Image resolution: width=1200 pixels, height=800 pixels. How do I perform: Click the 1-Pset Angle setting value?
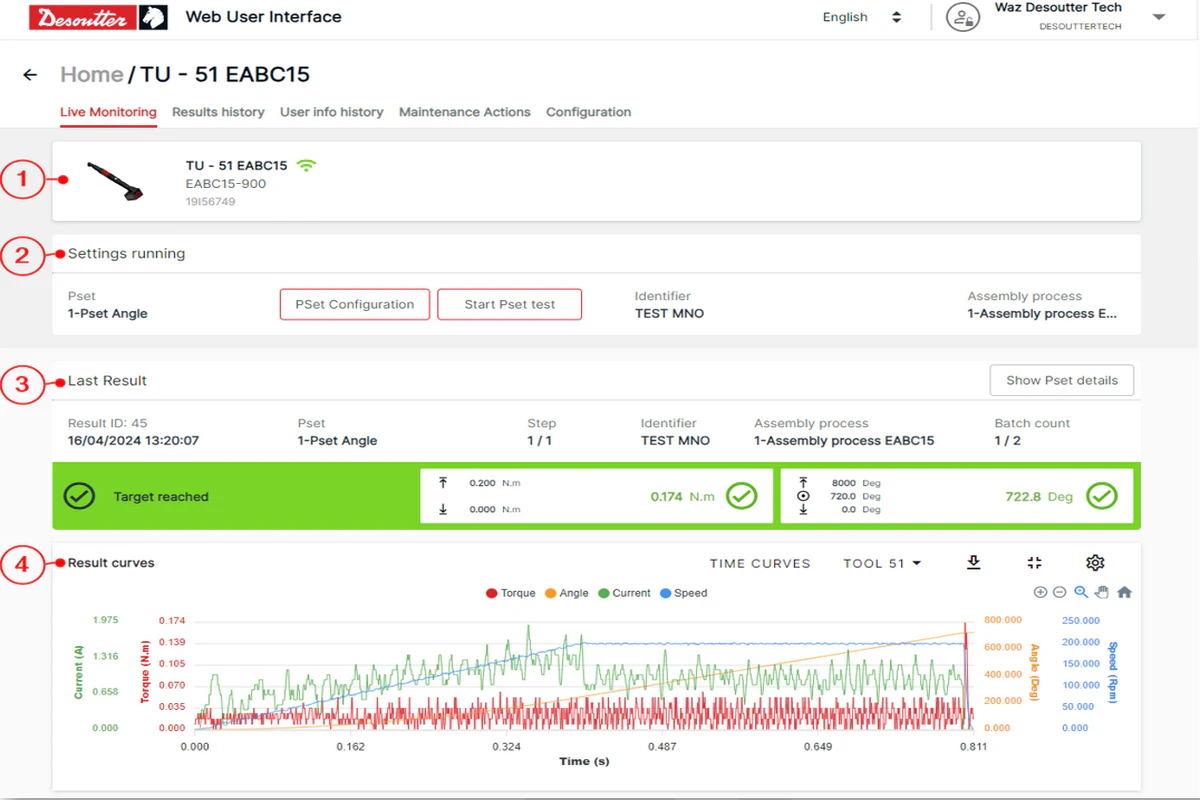(108, 313)
